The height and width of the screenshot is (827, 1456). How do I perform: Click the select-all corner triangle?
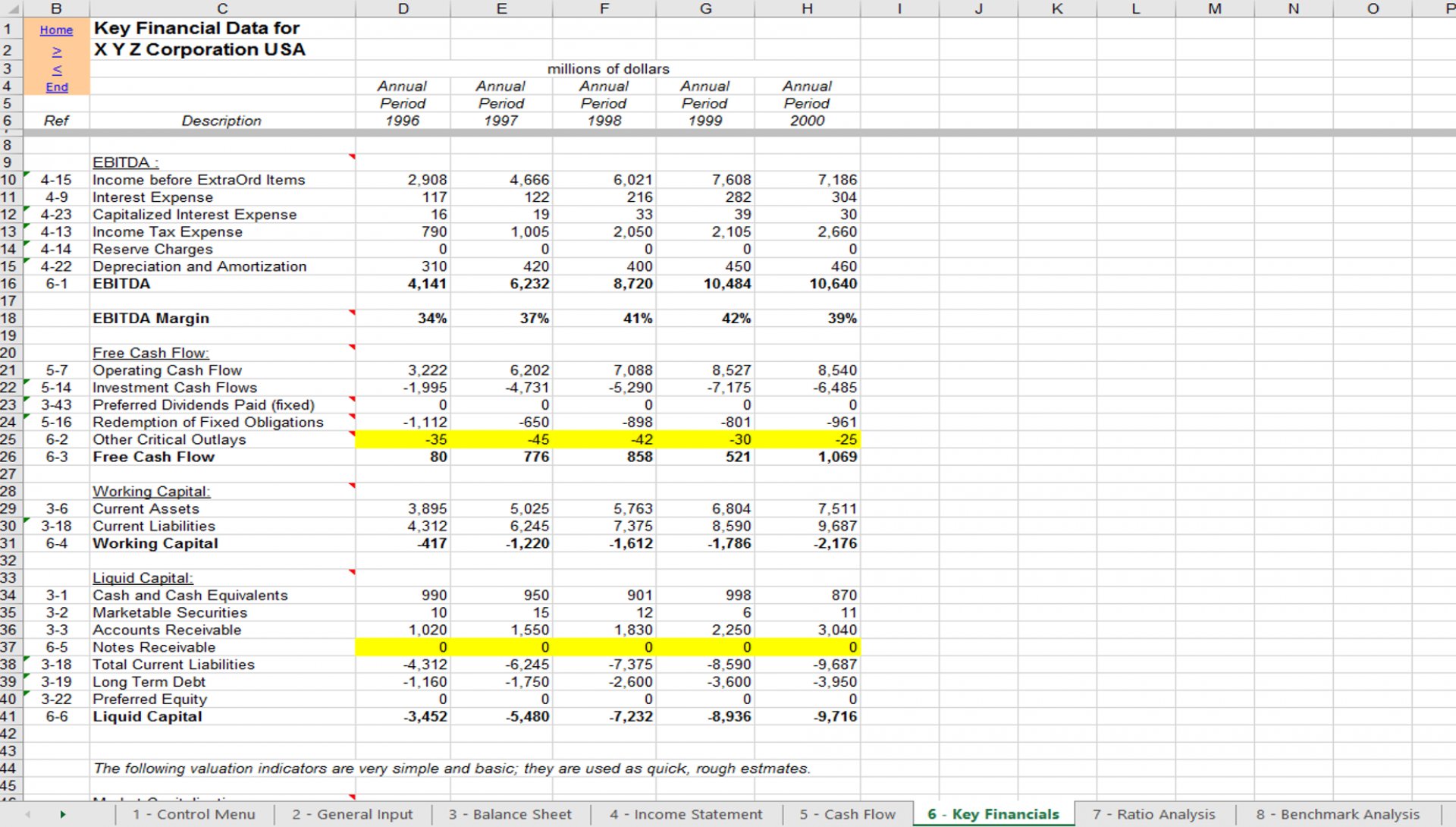click(11, 8)
